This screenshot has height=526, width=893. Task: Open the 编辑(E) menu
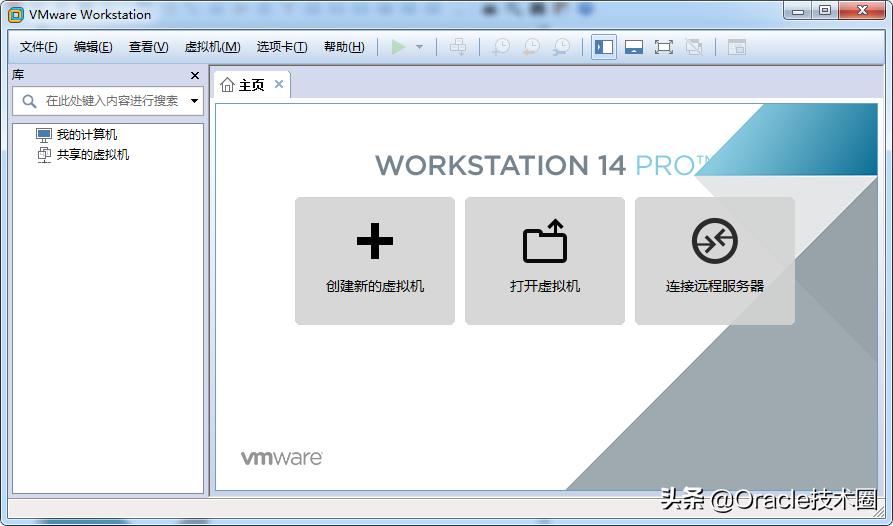93,47
